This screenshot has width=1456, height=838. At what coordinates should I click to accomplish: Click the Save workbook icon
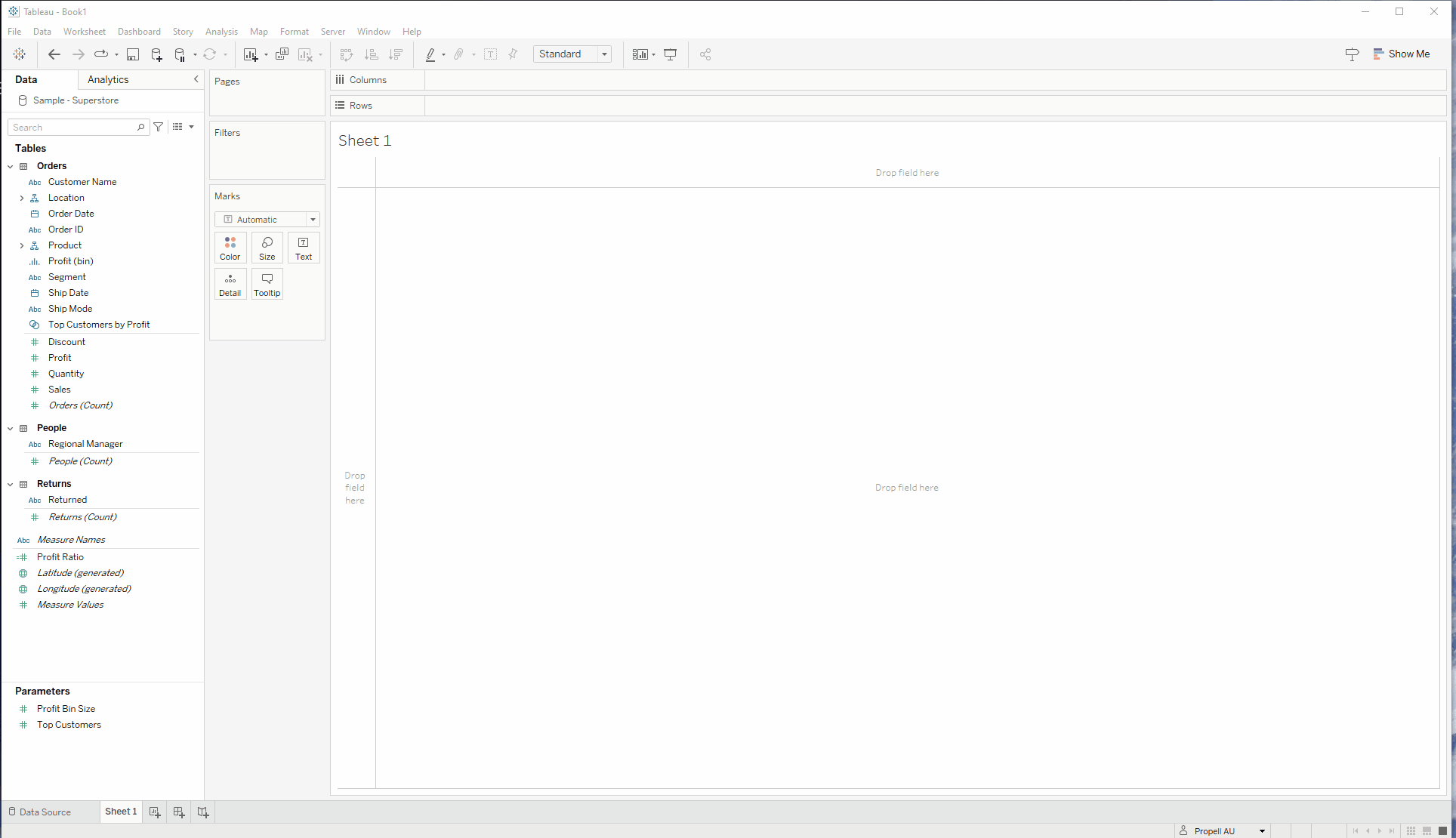coord(133,54)
